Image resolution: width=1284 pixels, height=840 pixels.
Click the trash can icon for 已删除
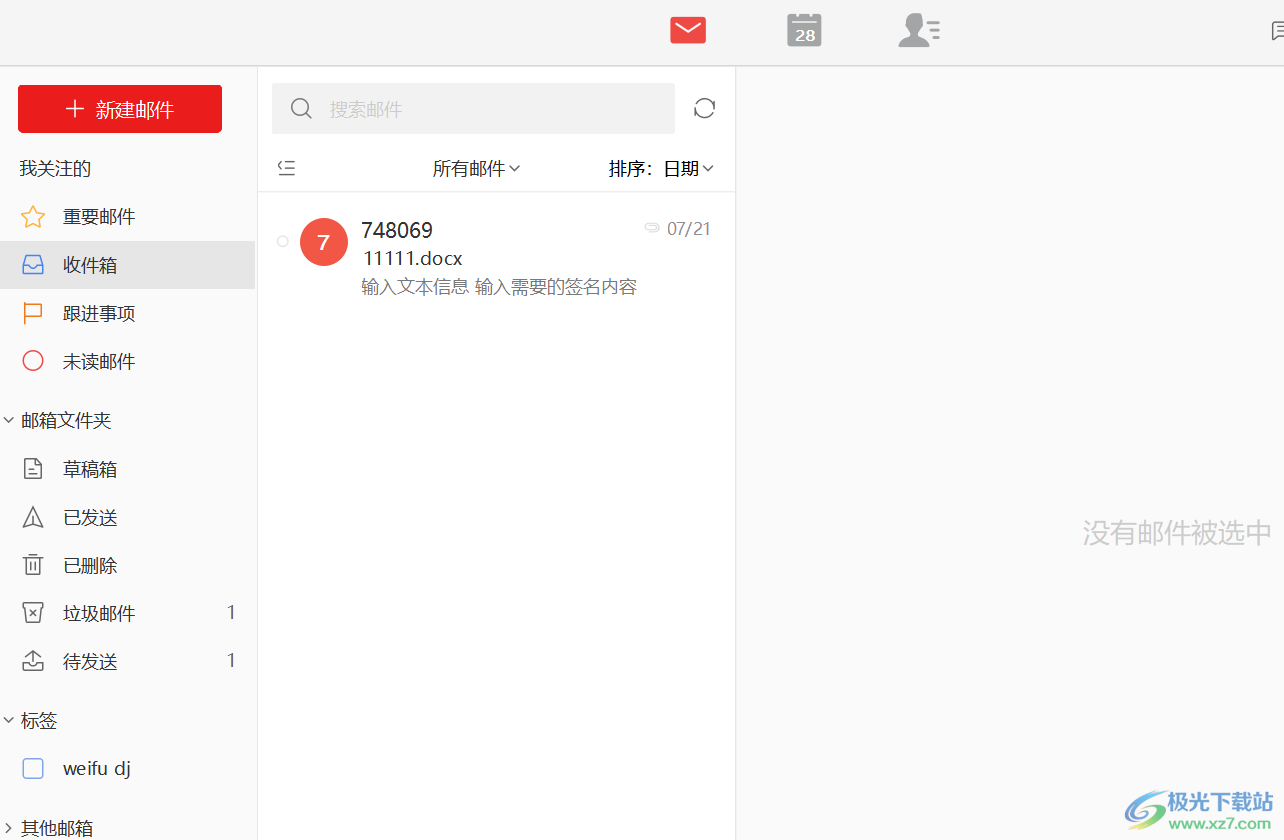click(33, 565)
